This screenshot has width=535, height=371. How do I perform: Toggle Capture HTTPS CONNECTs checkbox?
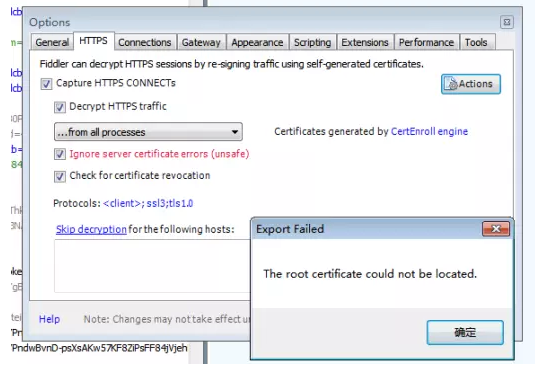point(46,84)
